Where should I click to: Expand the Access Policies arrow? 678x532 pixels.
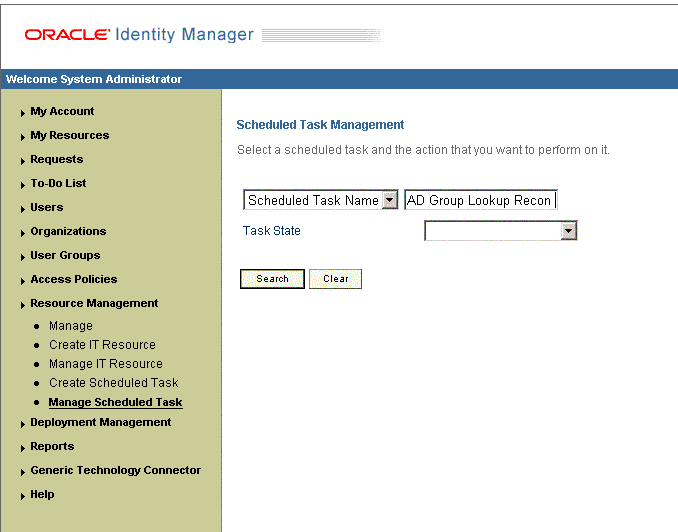(x=22, y=281)
